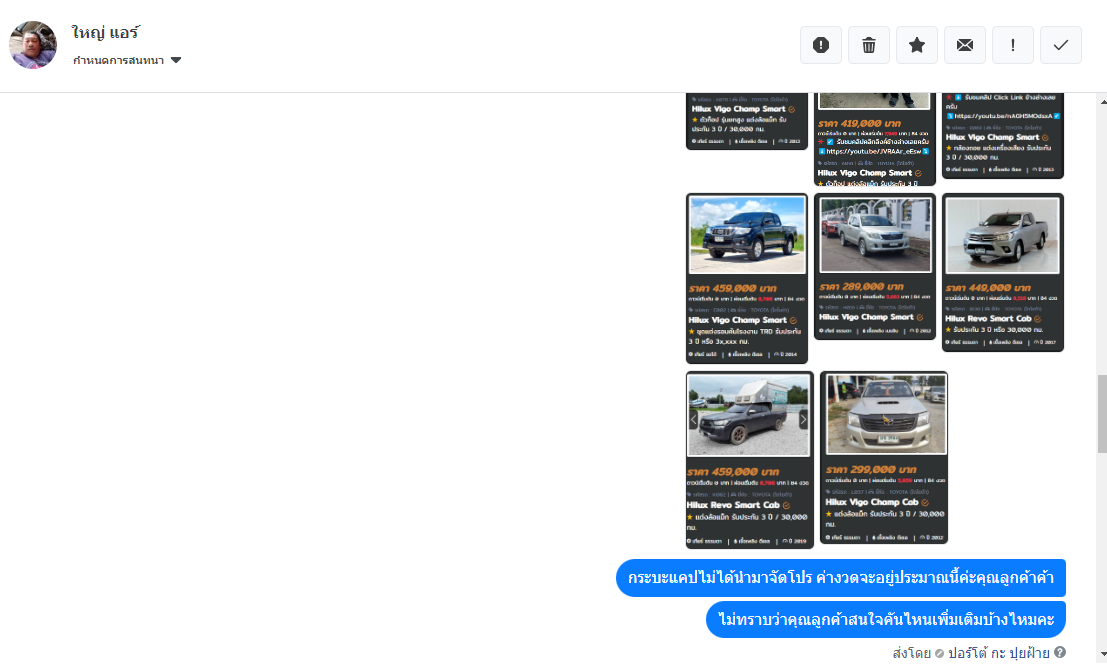Flag for follow-up with plain exclamation icon

click(1012, 45)
